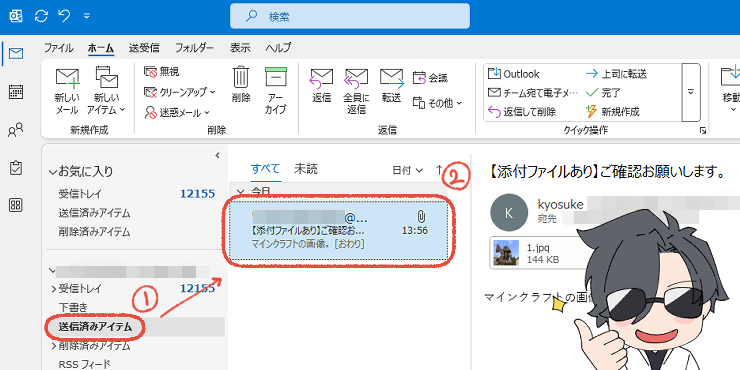Click the 返信 reply button

point(321,86)
